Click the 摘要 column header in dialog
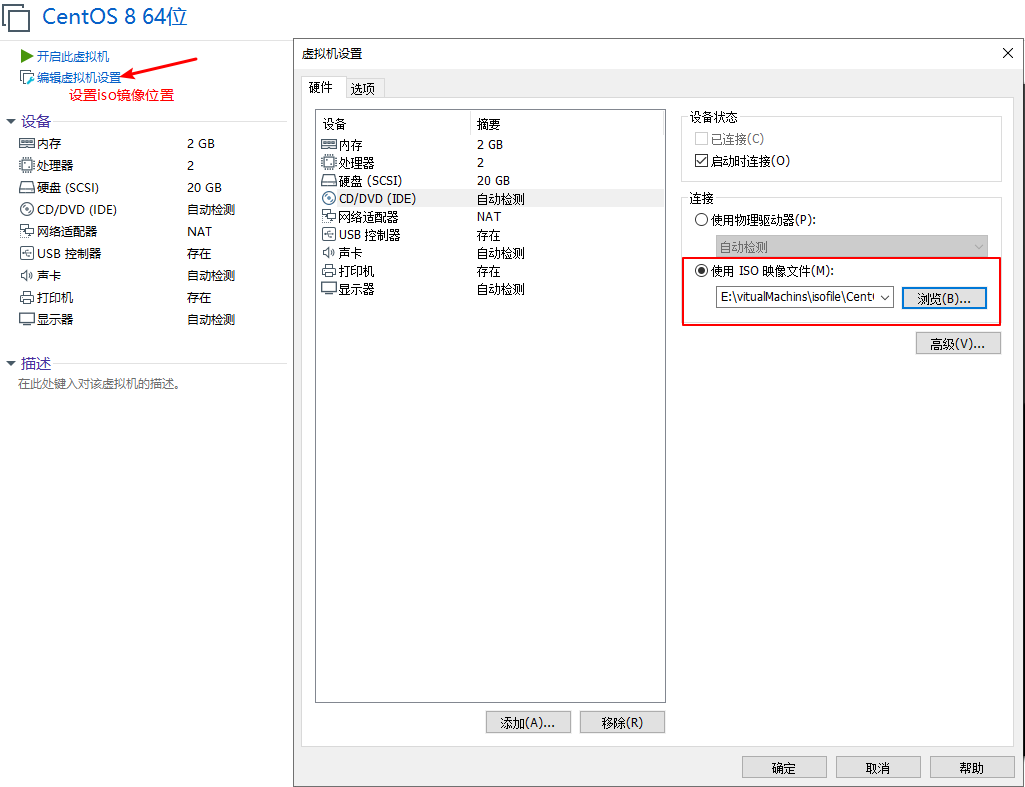The image size is (1025, 787). coord(567,124)
